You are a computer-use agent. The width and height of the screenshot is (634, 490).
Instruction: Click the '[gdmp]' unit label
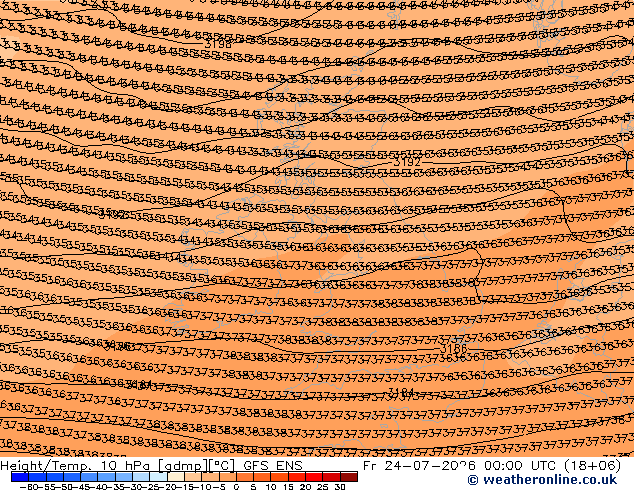point(183,466)
